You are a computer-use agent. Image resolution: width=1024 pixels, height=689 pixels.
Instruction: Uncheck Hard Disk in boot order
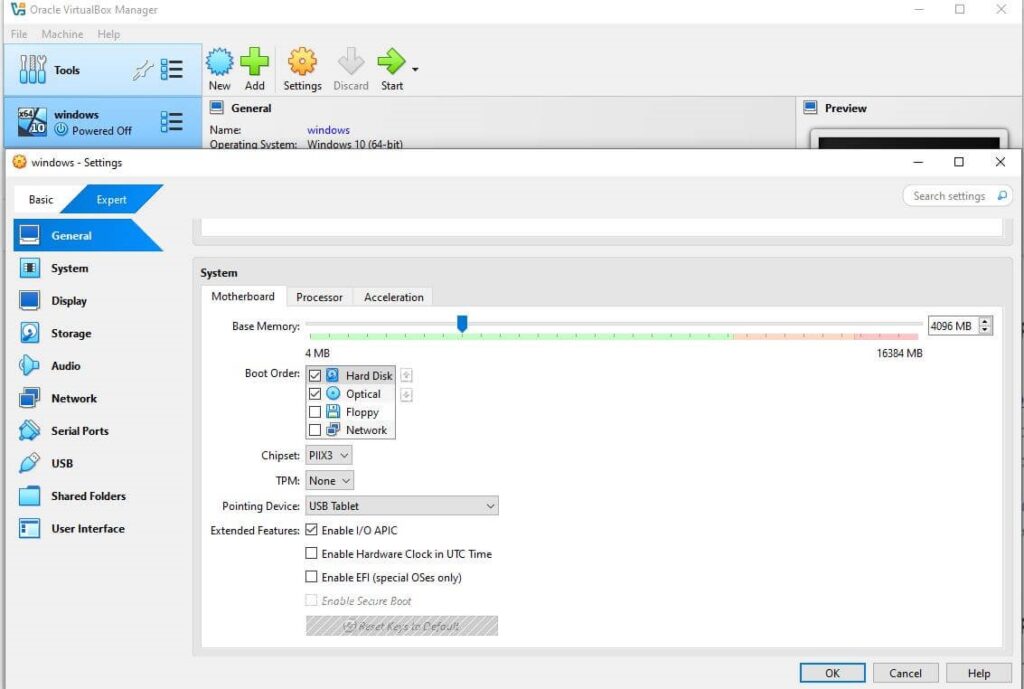[315, 376]
